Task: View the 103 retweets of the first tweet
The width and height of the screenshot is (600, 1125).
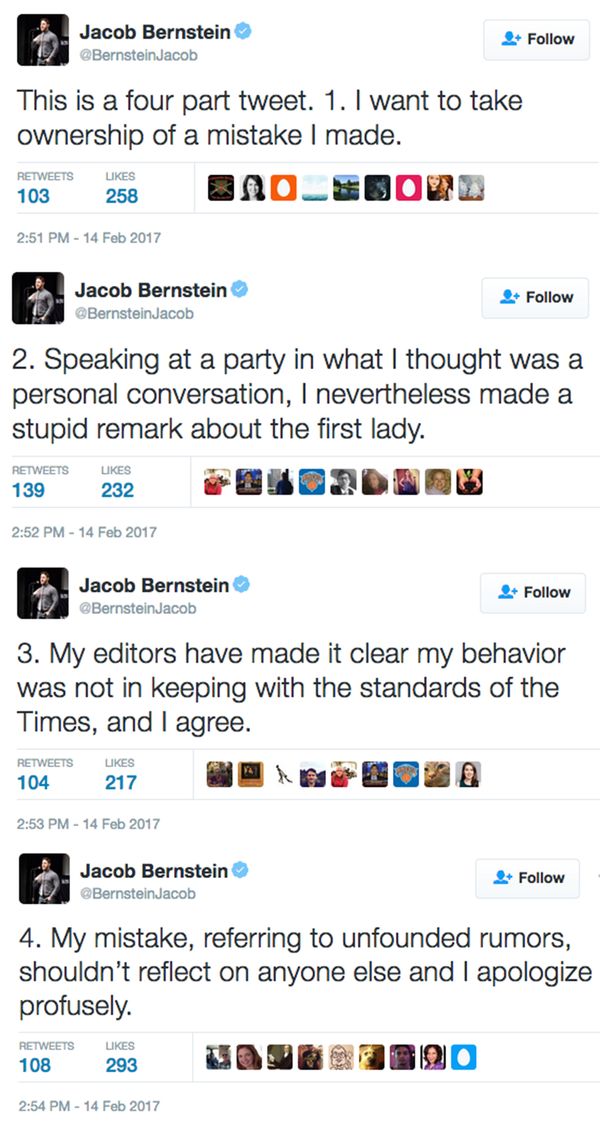Action: tap(33, 195)
